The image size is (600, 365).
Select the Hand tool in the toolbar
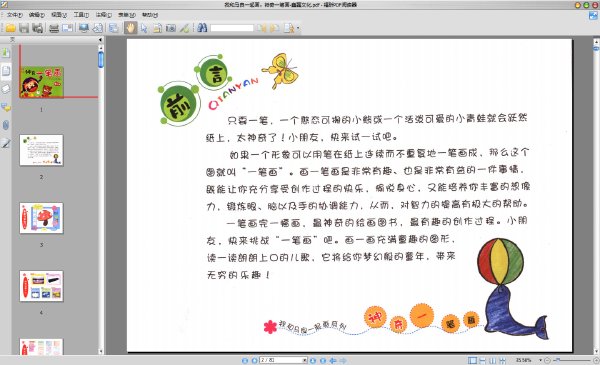click(x=130, y=28)
